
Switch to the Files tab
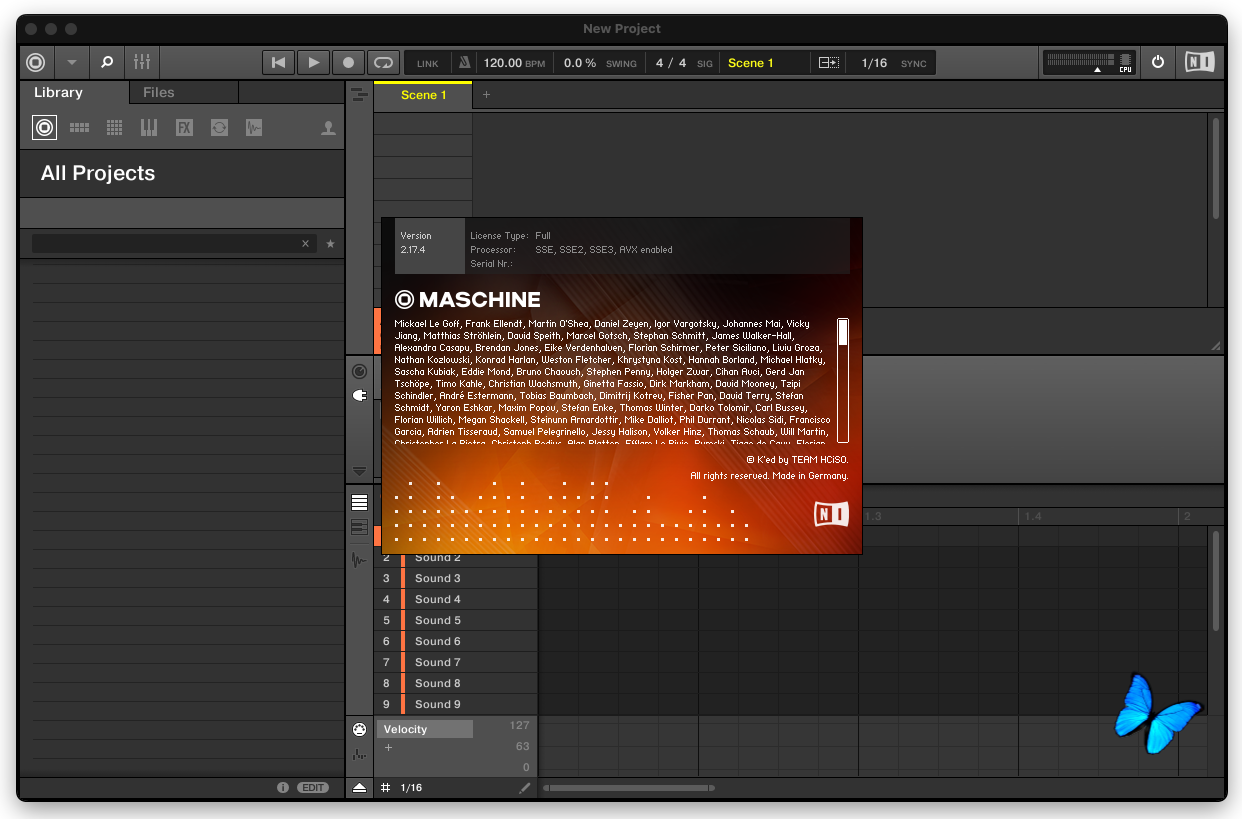pyautogui.click(x=159, y=92)
